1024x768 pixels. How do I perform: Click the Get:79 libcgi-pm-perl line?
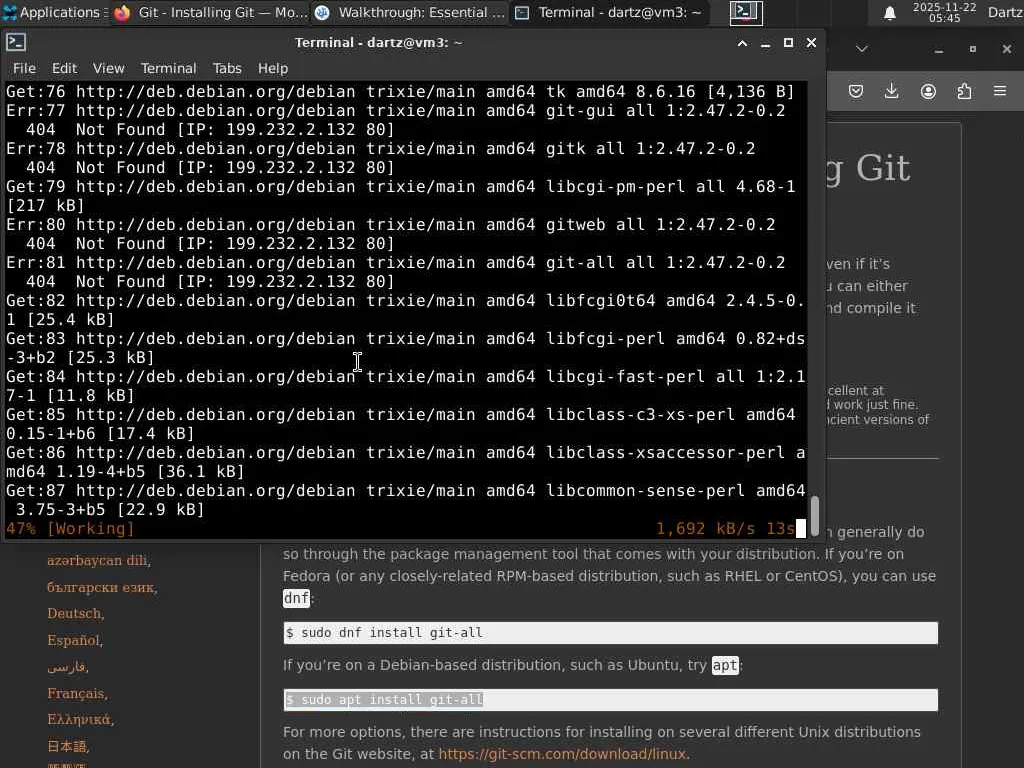tap(401, 186)
